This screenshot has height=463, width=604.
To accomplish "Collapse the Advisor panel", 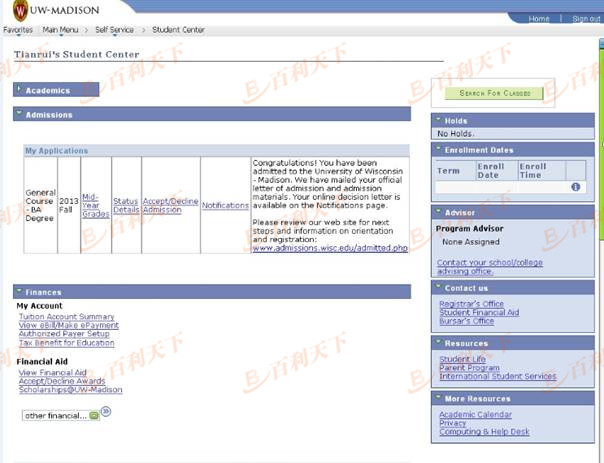I will 438,211.
